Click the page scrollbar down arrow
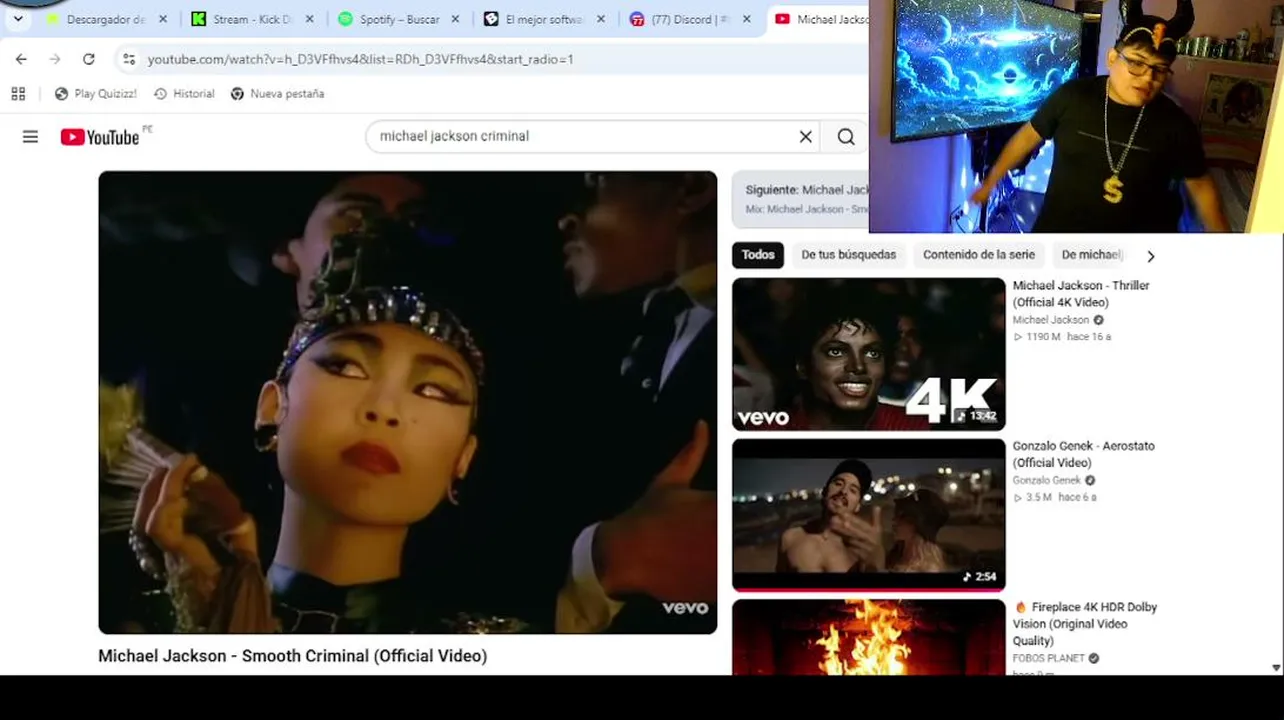The width and height of the screenshot is (1284, 720). [x=1276, y=668]
